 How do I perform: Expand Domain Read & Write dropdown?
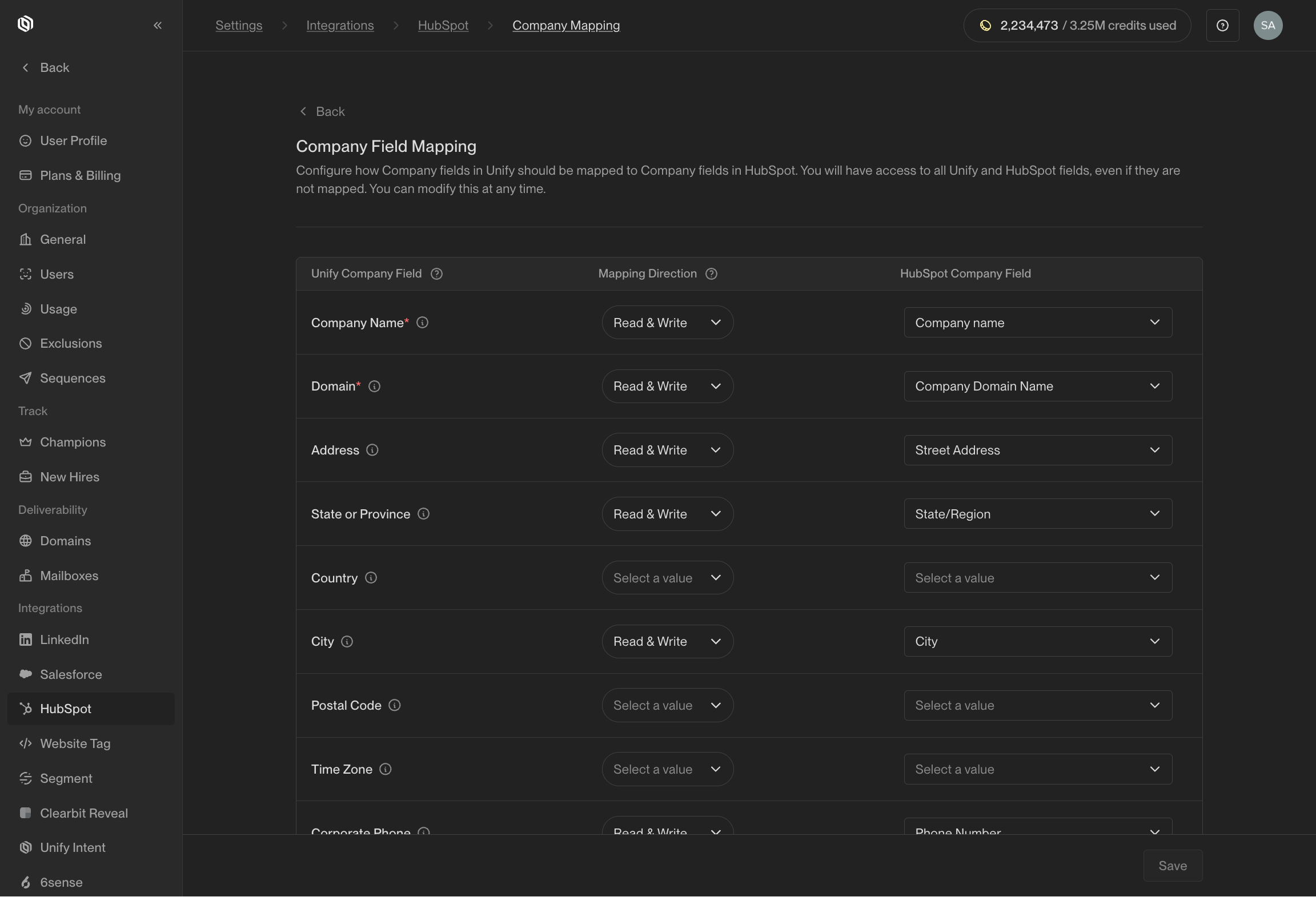click(667, 386)
